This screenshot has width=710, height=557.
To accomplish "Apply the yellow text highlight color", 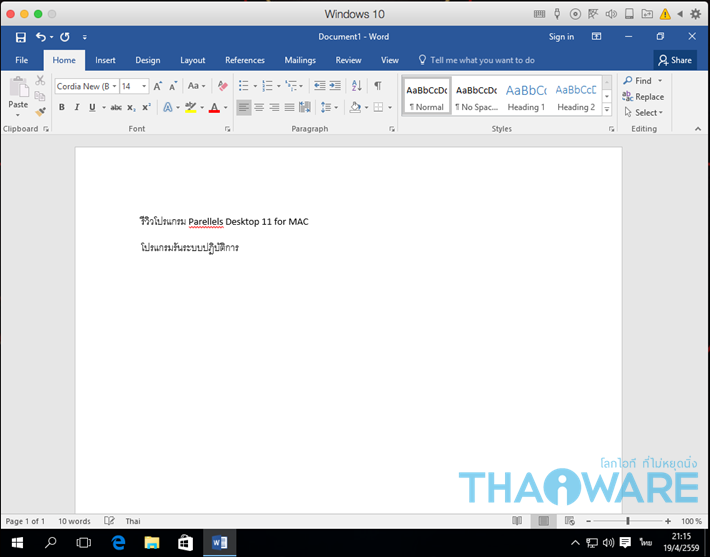I will pos(191,107).
